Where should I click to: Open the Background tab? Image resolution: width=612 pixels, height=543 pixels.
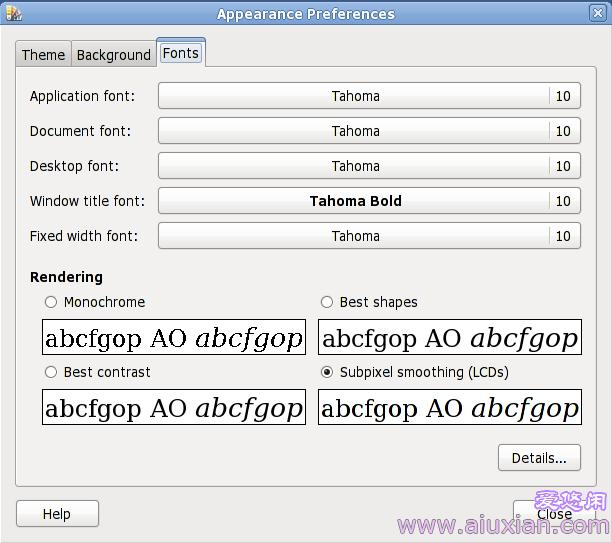[x=113, y=55]
